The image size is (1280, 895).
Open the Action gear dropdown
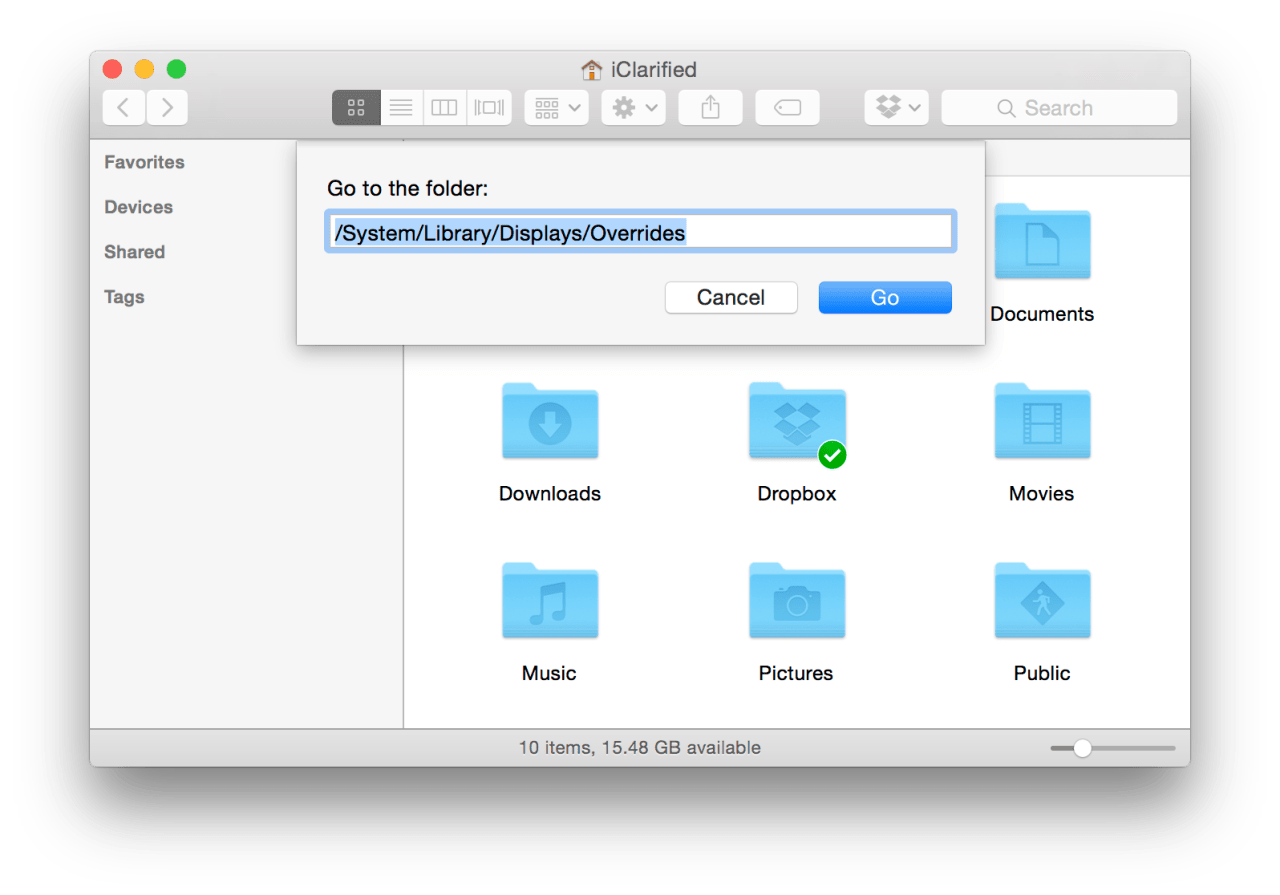pos(633,107)
